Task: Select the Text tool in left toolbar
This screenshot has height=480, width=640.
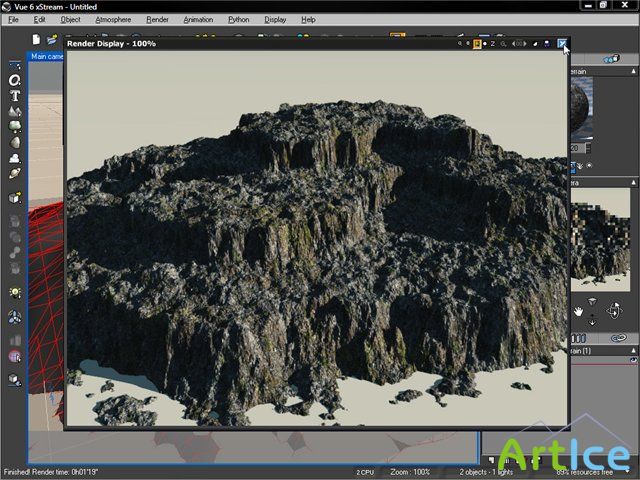Action: pyautogui.click(x=15, y=95)
